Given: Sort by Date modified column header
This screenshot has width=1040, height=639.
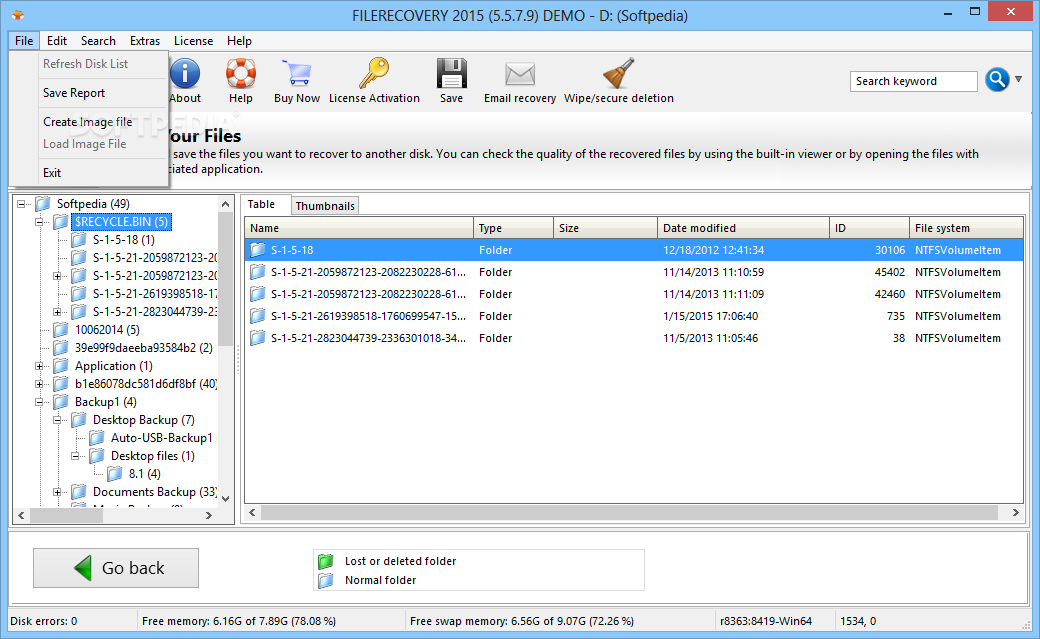Looking at the screenshot, I should pos(744,228).
